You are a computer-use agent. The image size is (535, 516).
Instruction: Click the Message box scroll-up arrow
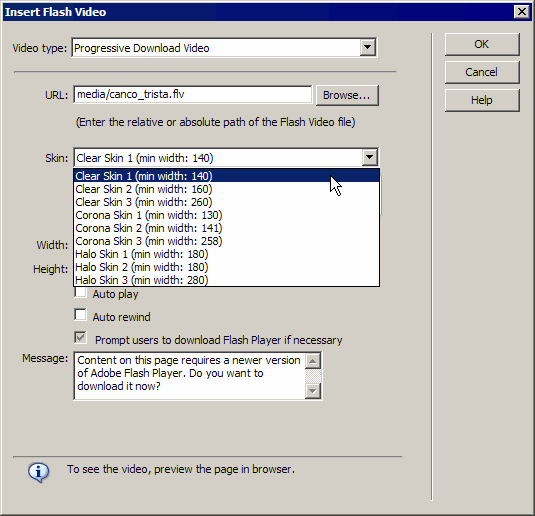[x=313, y=361]
